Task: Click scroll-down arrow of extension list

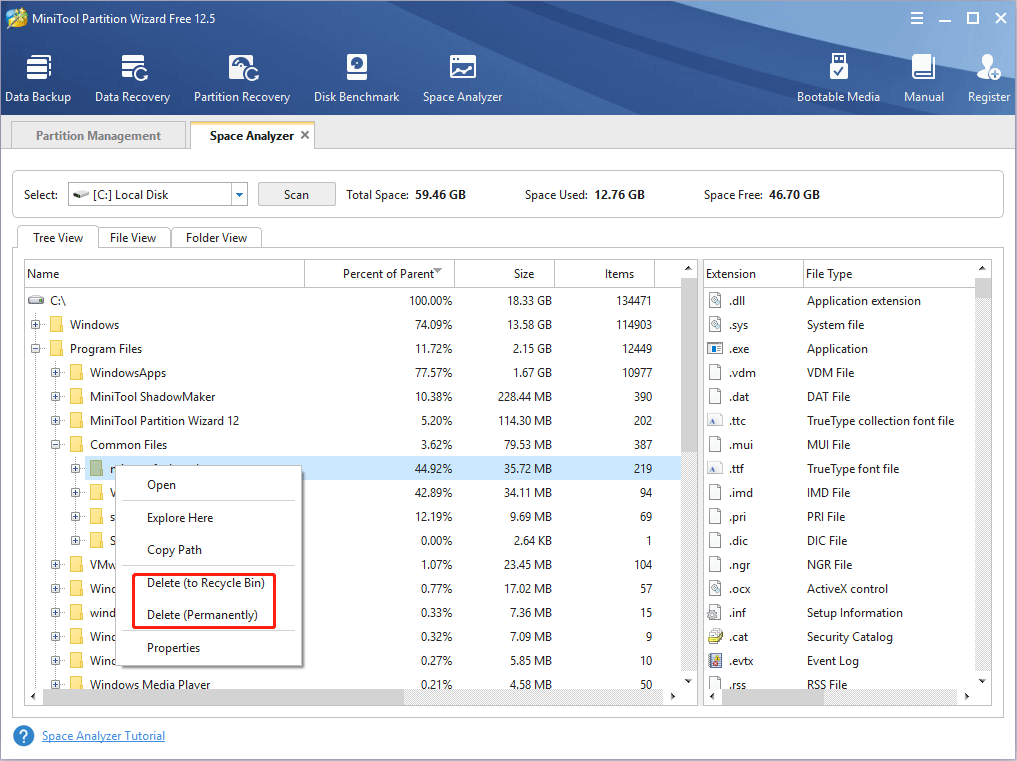Action: (x=983, y=681)
